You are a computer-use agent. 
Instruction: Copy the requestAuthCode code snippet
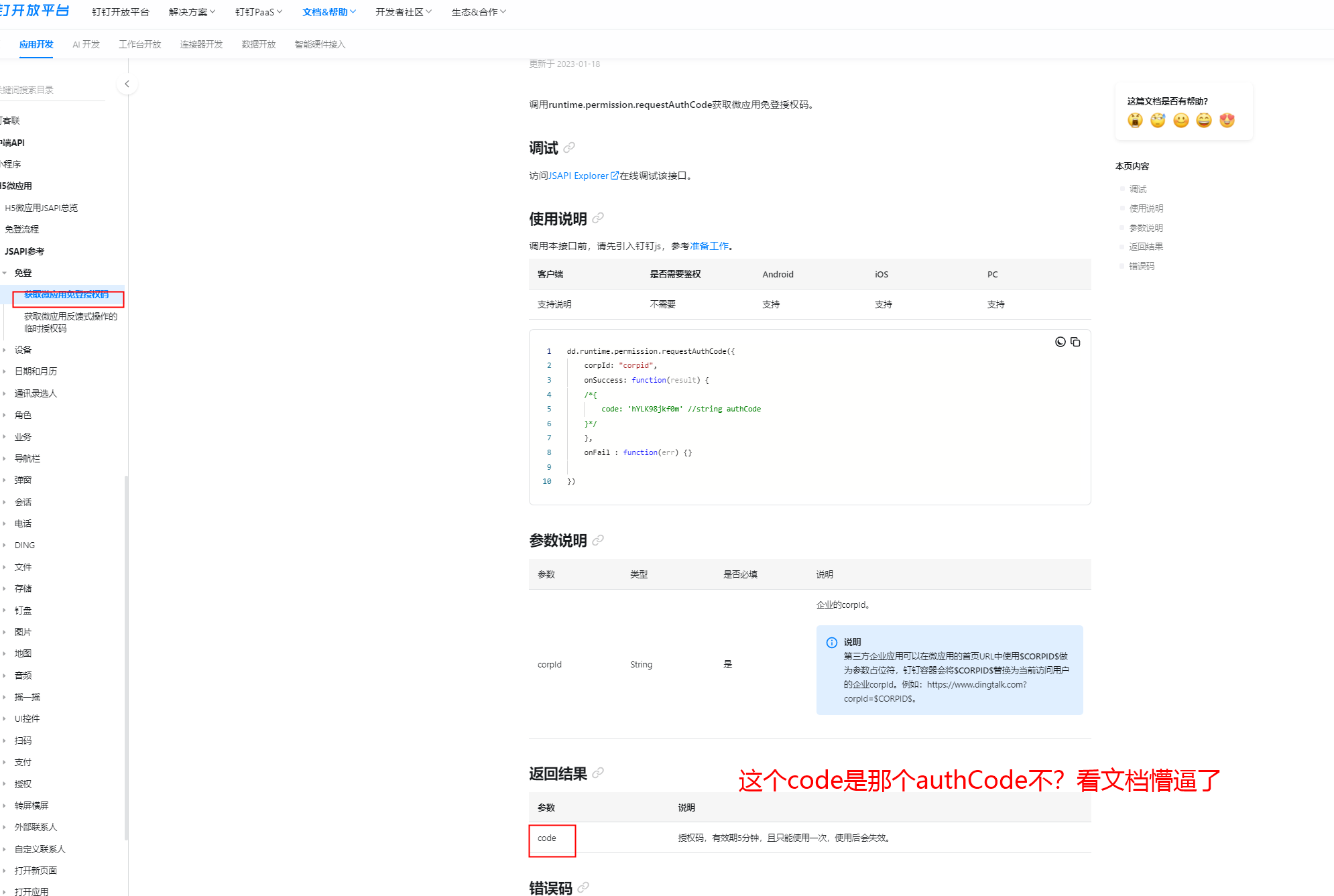pyautogui.click(x=1075, y=342)
